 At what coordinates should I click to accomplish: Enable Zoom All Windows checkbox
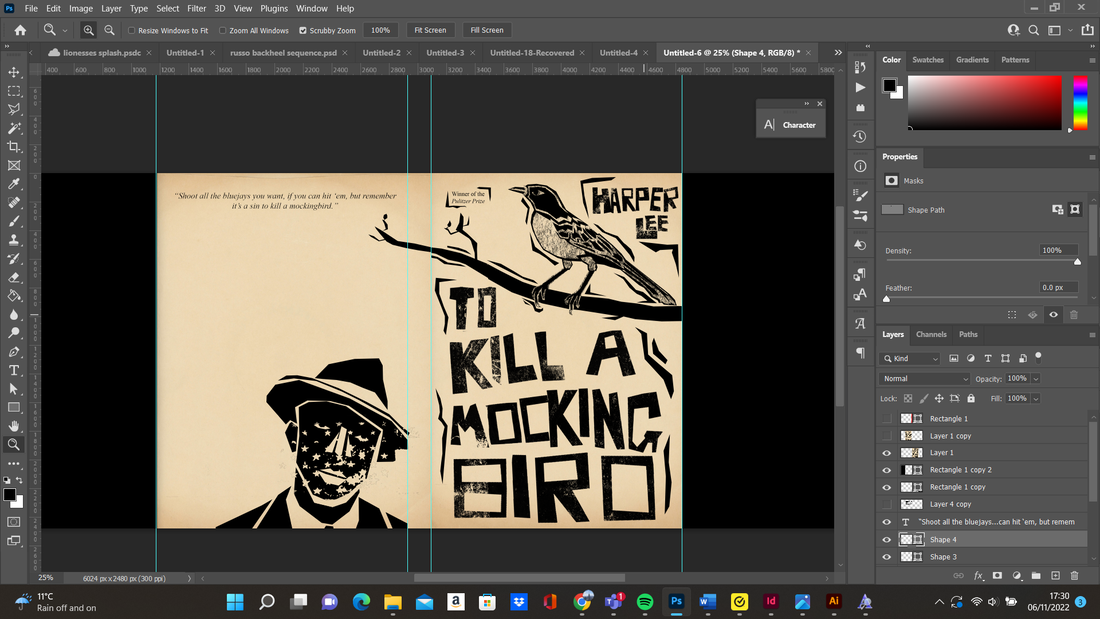222,31
